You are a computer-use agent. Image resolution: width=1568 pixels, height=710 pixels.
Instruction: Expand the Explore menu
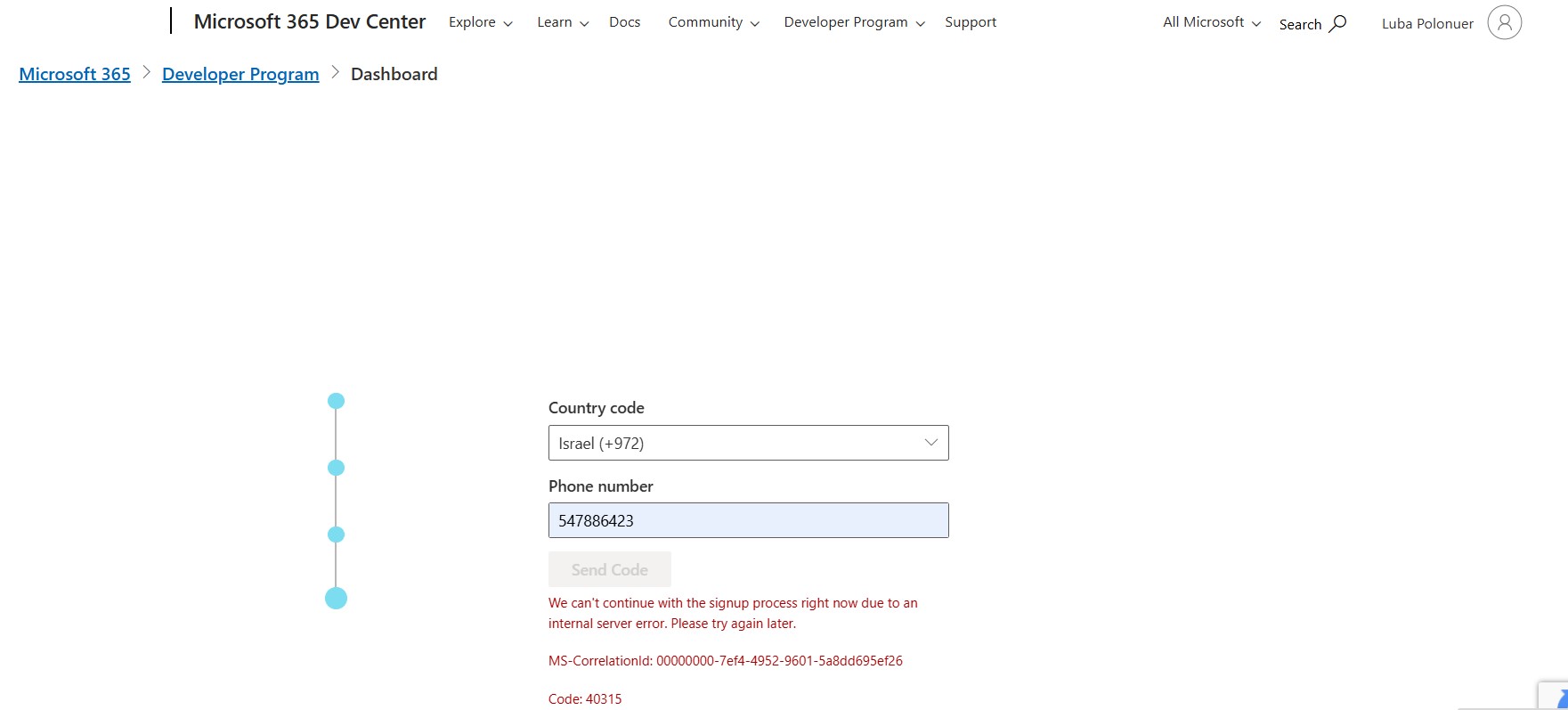pos(481,22)
